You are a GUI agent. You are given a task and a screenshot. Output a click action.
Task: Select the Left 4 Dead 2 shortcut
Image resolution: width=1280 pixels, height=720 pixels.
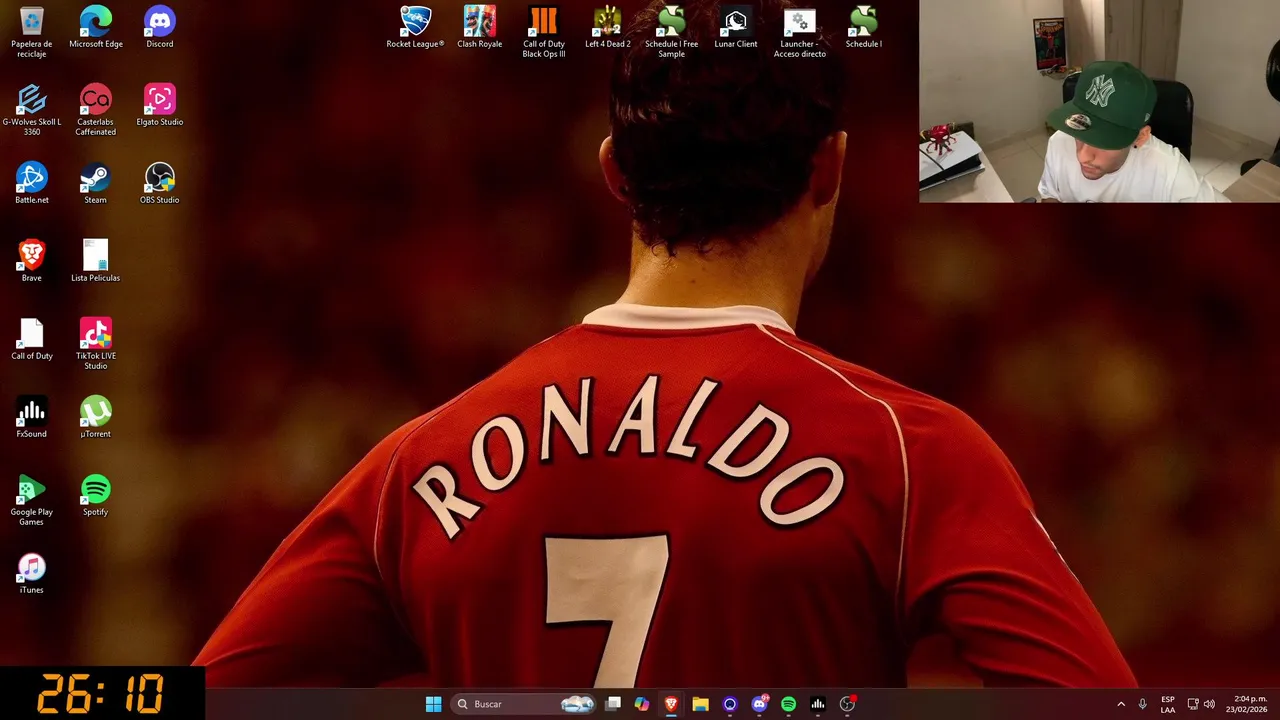click(607, 27)
